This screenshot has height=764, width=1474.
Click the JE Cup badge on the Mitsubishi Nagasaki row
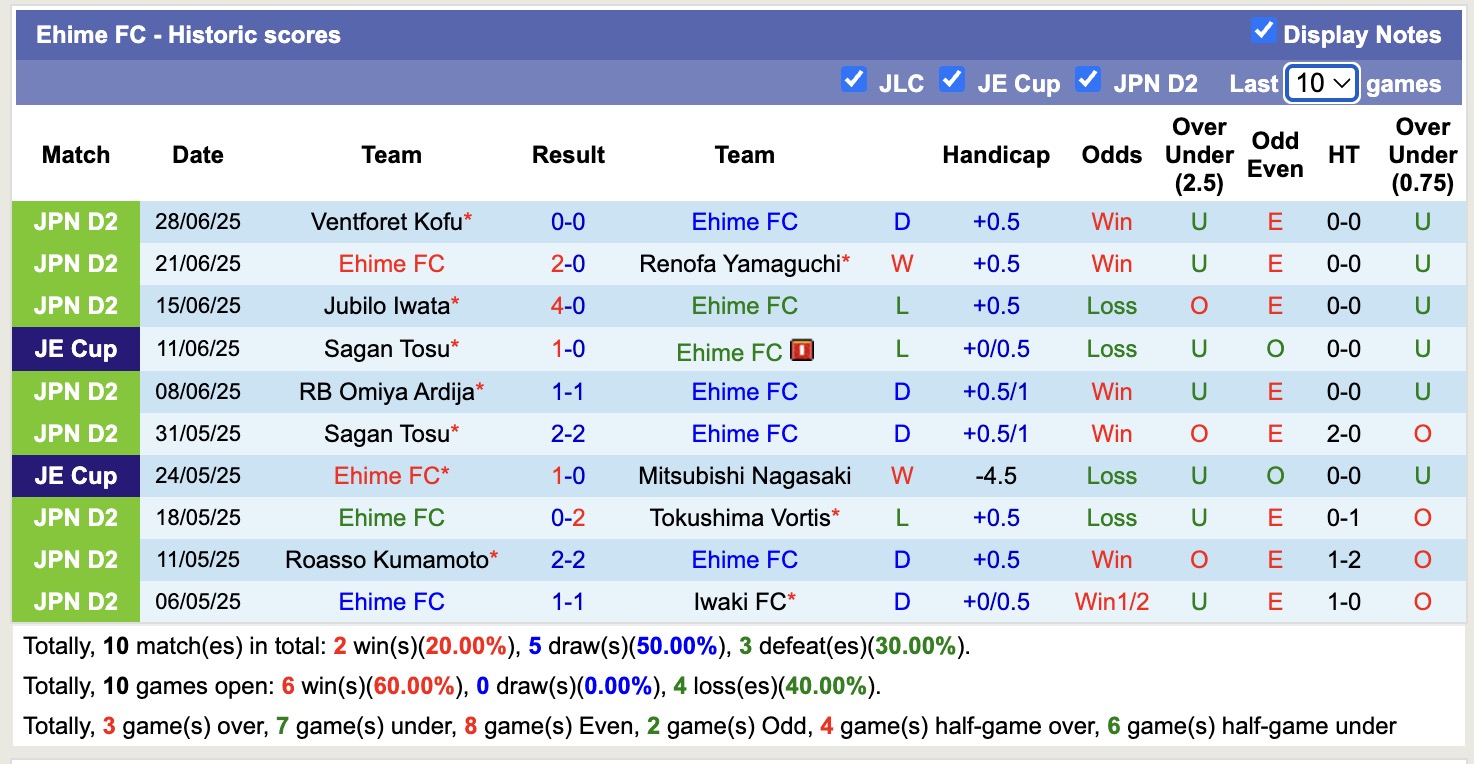[x=75, y=475]
